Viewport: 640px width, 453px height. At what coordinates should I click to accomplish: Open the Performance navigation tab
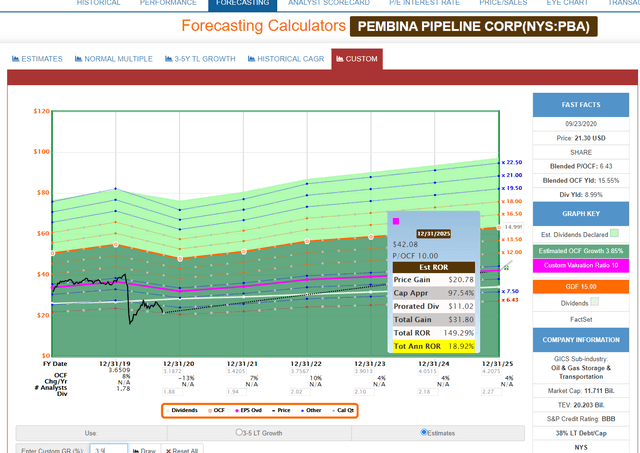[168, 3]
